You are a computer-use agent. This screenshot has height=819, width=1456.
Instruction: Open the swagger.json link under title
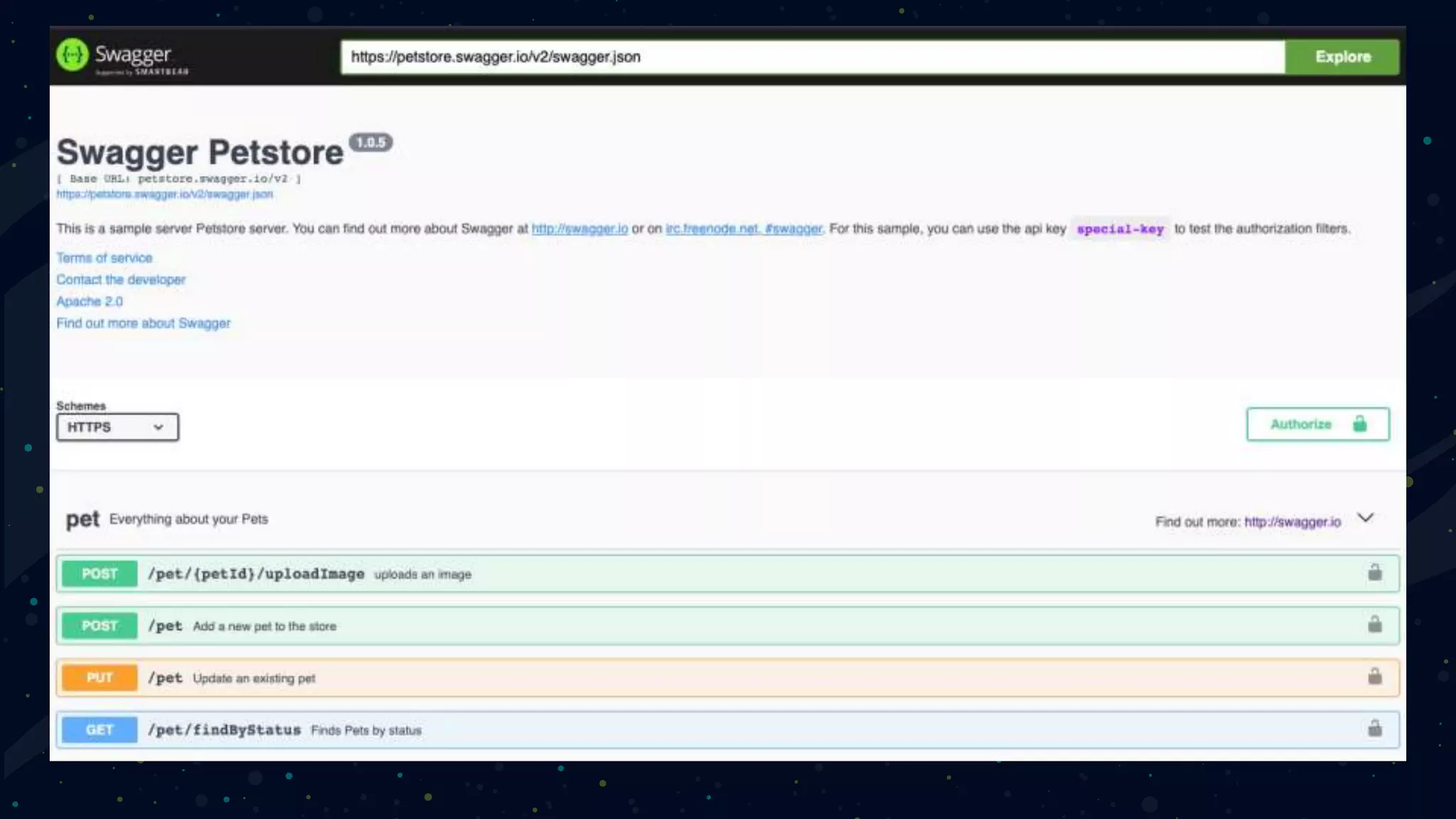coord(165,194)
